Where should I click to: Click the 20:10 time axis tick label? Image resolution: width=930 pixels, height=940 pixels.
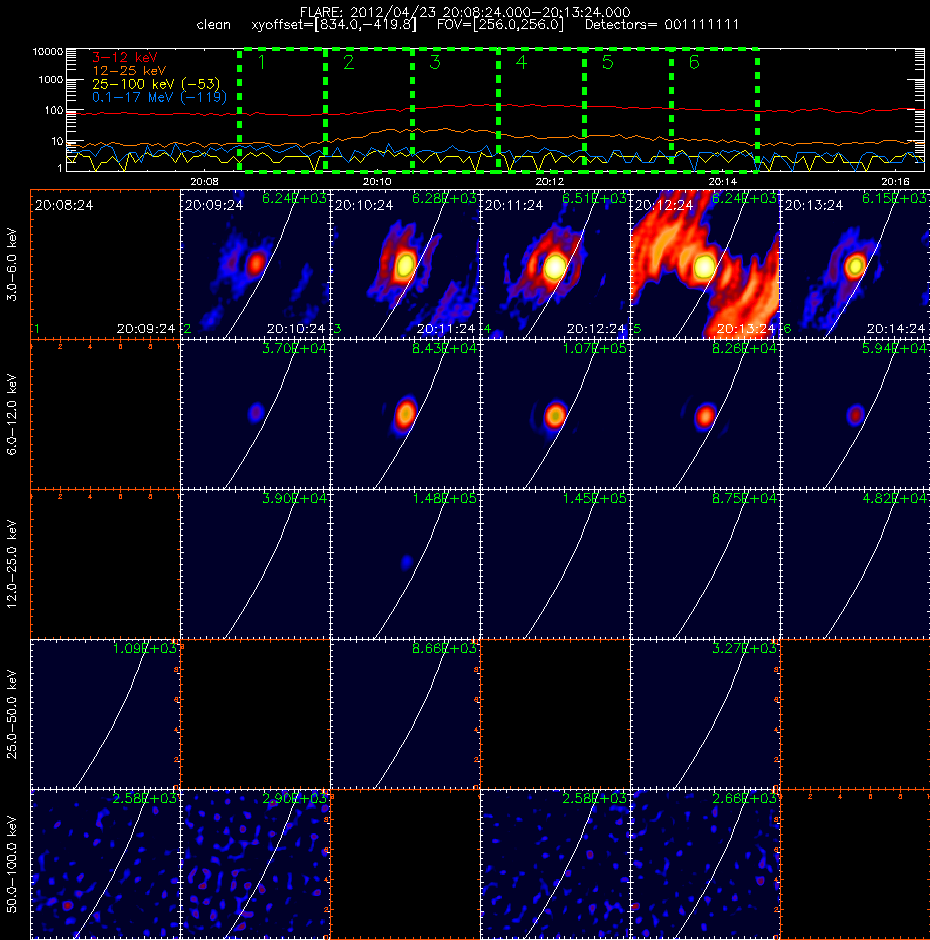click(377, 182)
